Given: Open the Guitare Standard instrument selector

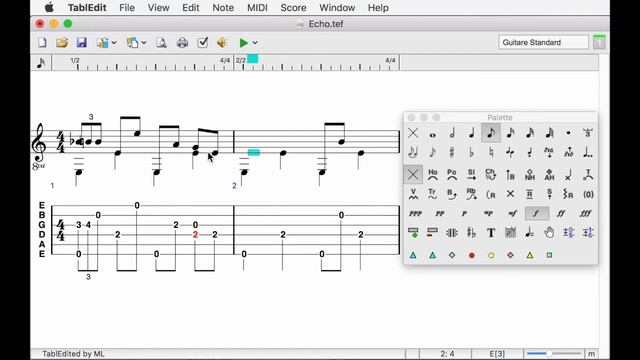Looking at the screenshot, I should (x=543, y=42).
